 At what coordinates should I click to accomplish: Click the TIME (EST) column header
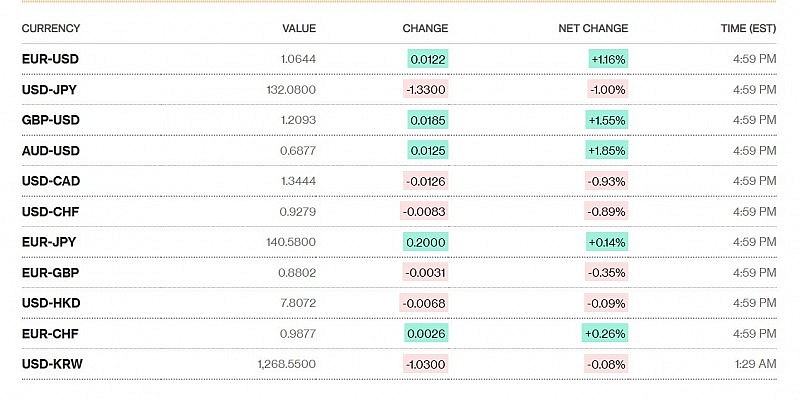(x=748, y=28)
